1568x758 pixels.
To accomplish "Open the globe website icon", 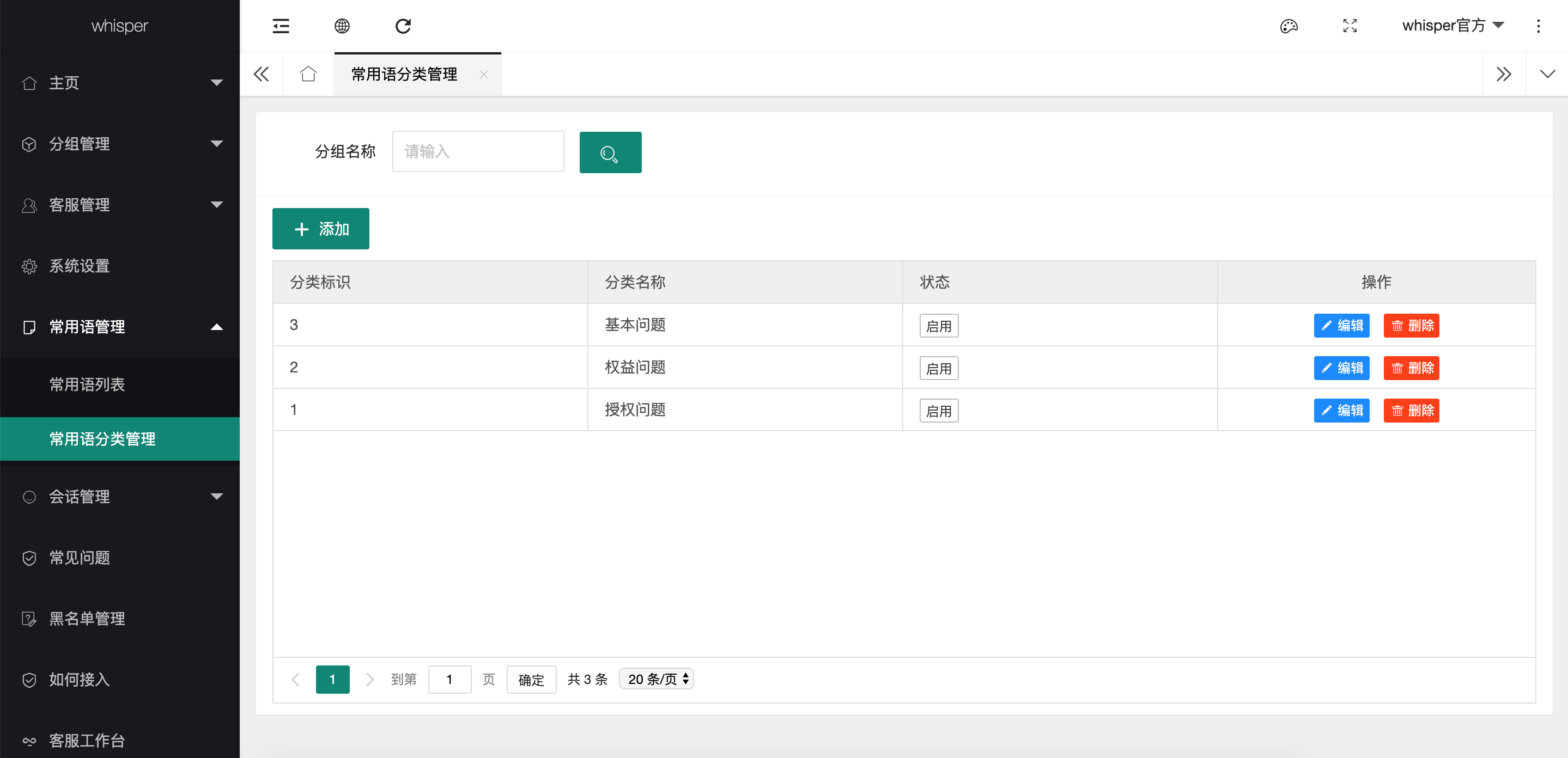I will 342,26.
